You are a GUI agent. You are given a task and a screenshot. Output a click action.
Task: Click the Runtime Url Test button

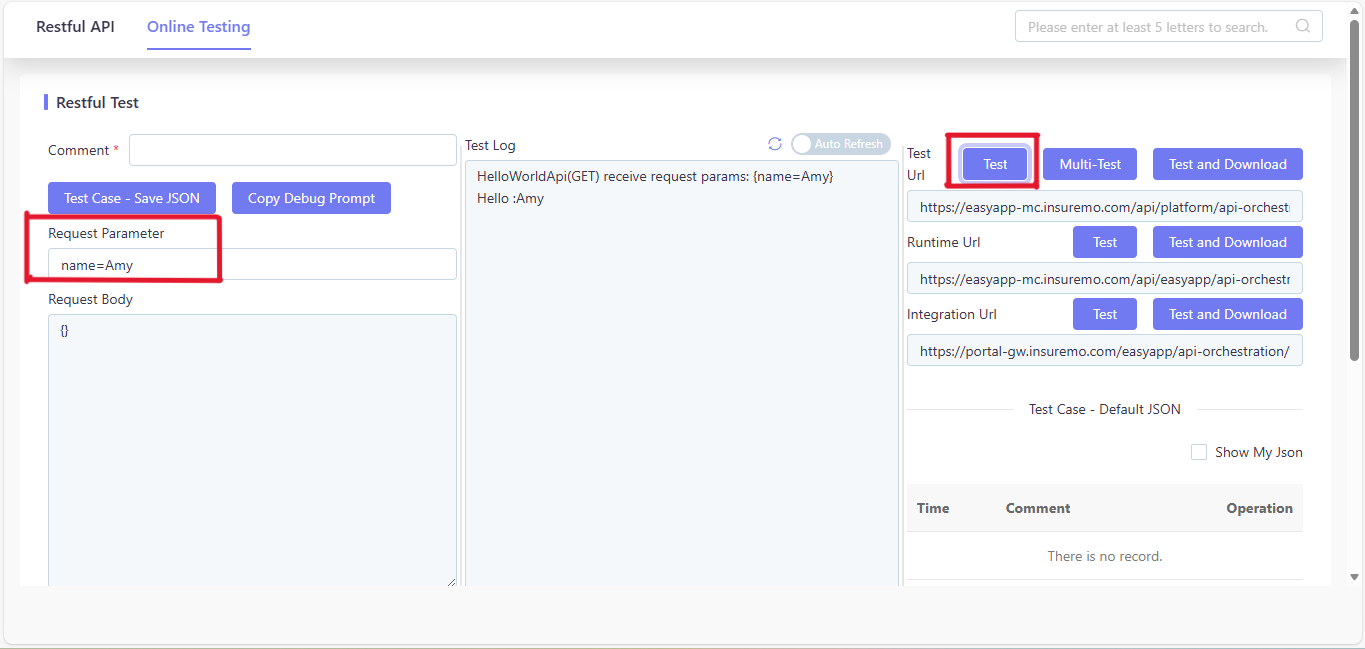1105,242
